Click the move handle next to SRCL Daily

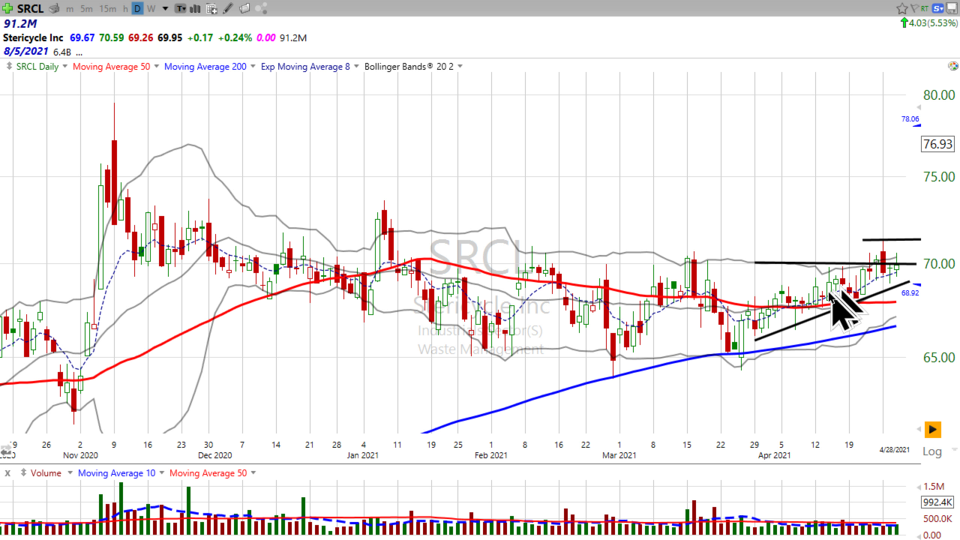[x=9, y=66]
